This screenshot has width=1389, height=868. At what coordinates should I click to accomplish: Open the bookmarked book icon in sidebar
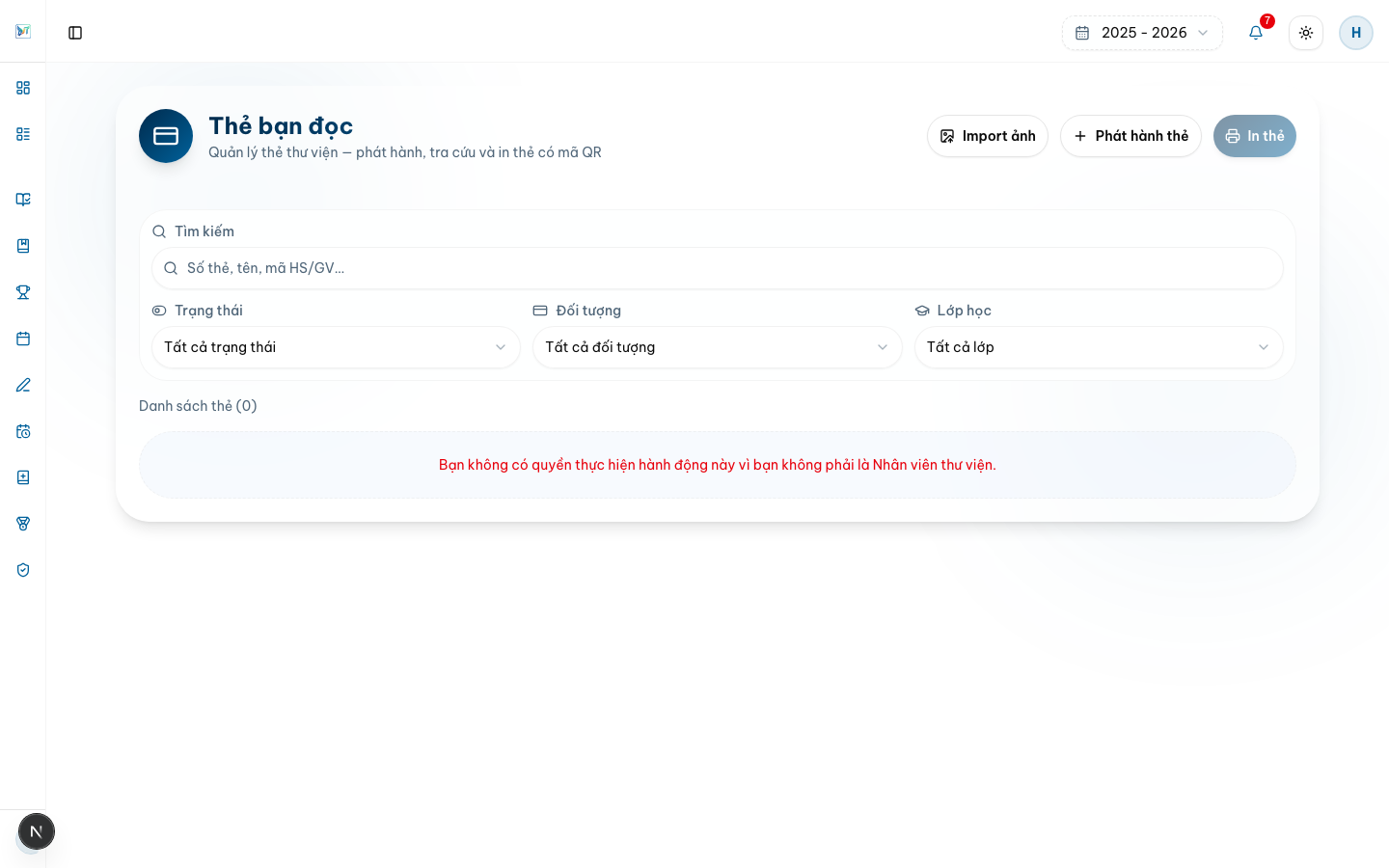coord(23,246)
